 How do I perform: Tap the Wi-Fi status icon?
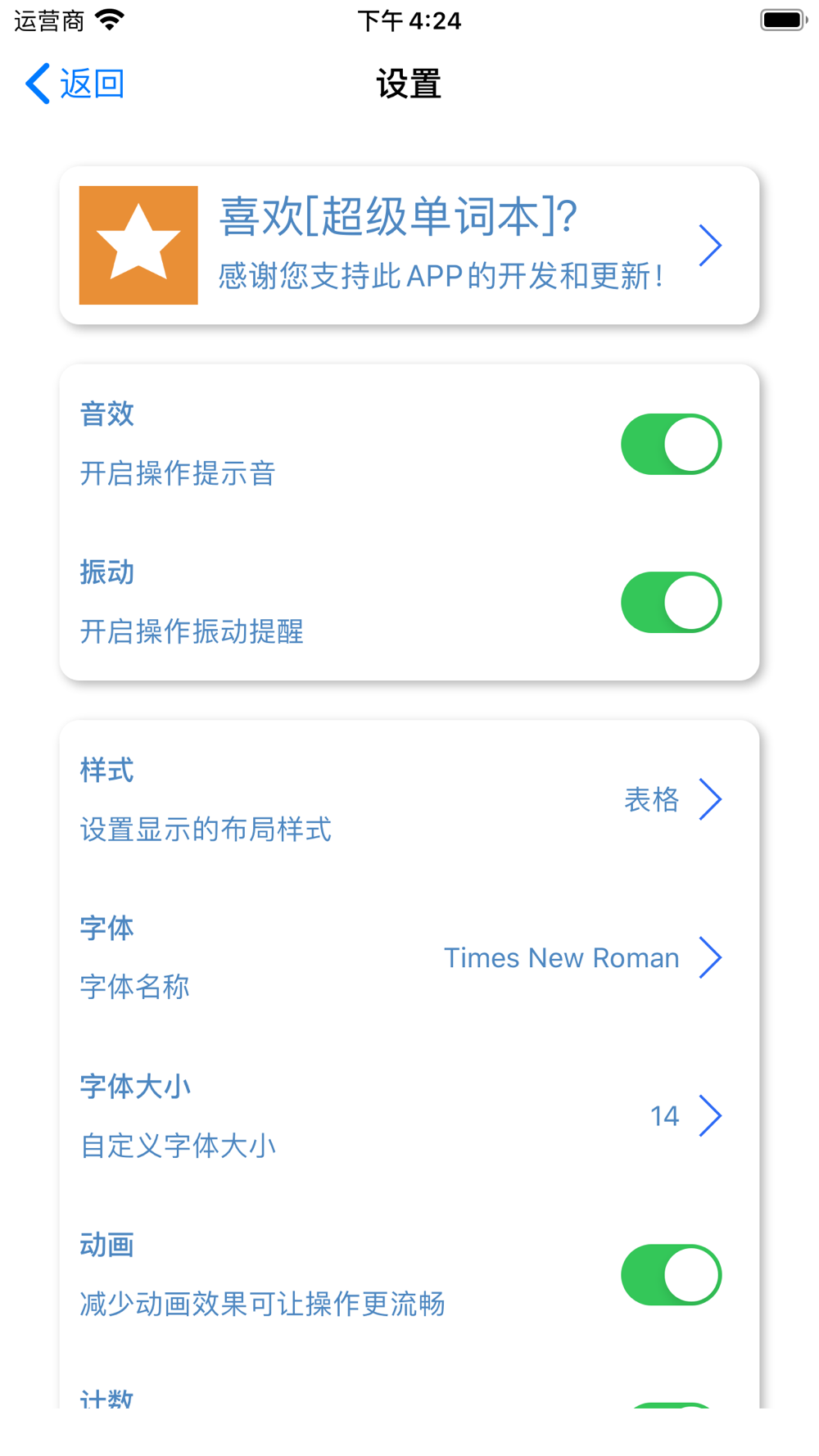point(110,20)
